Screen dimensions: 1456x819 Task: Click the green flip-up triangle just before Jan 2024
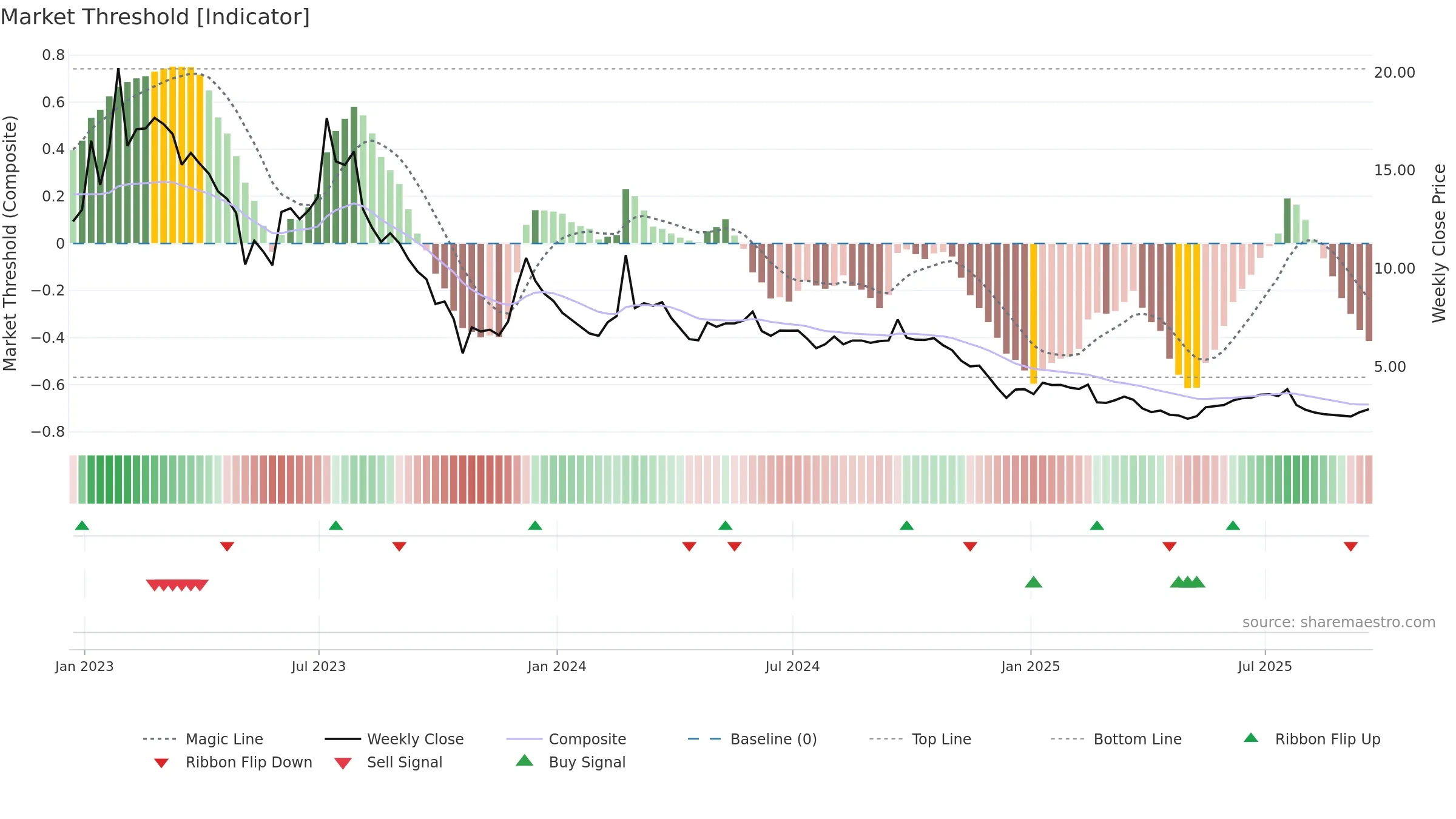535,525
